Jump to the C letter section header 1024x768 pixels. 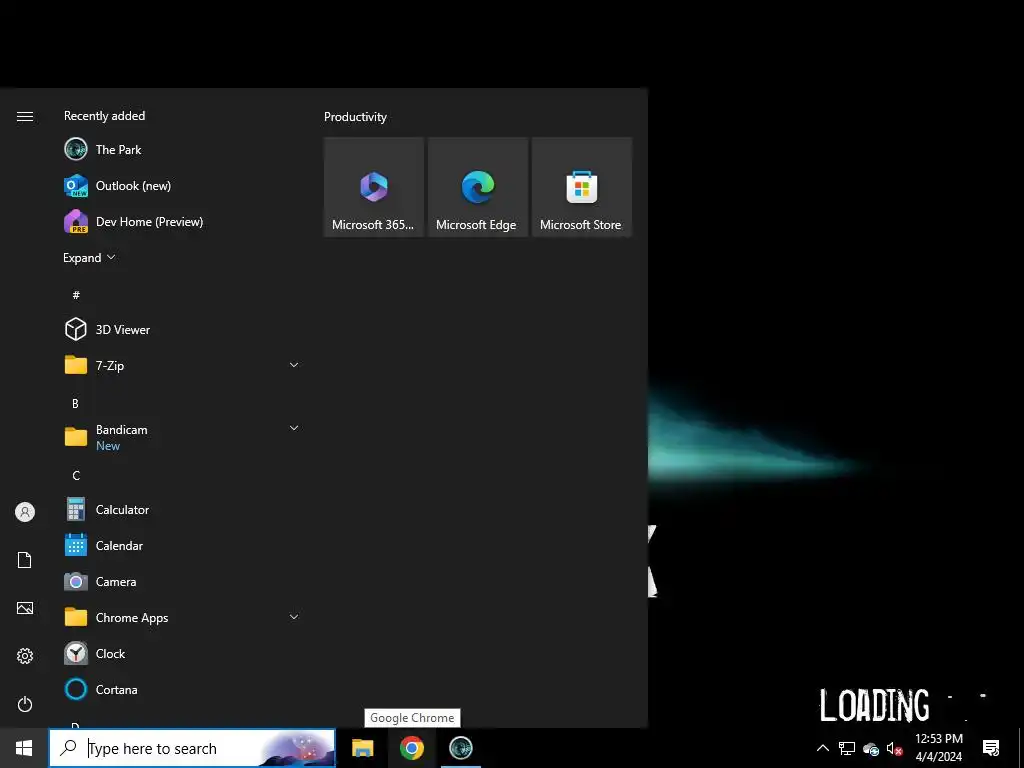point(76,475)
